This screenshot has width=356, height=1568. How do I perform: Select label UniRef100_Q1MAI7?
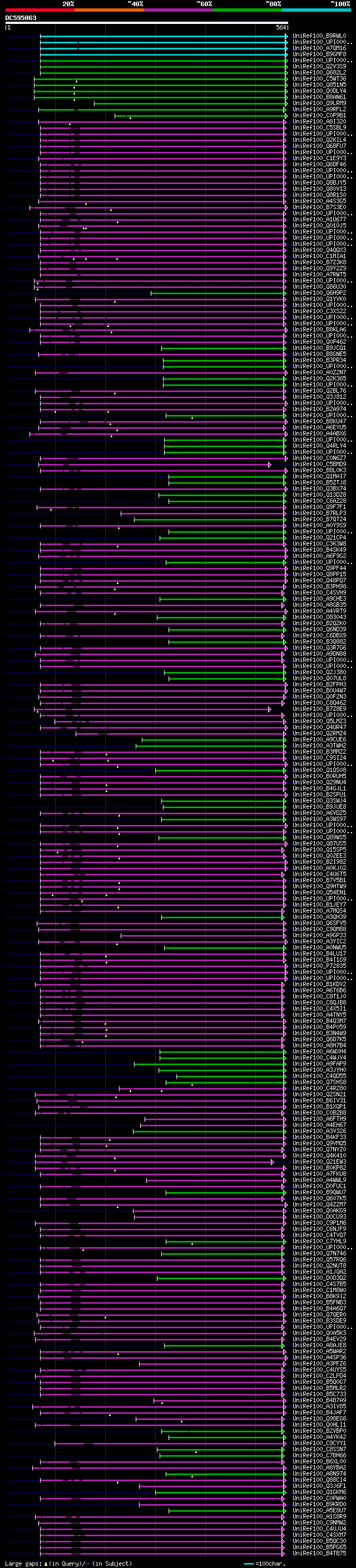319,477
